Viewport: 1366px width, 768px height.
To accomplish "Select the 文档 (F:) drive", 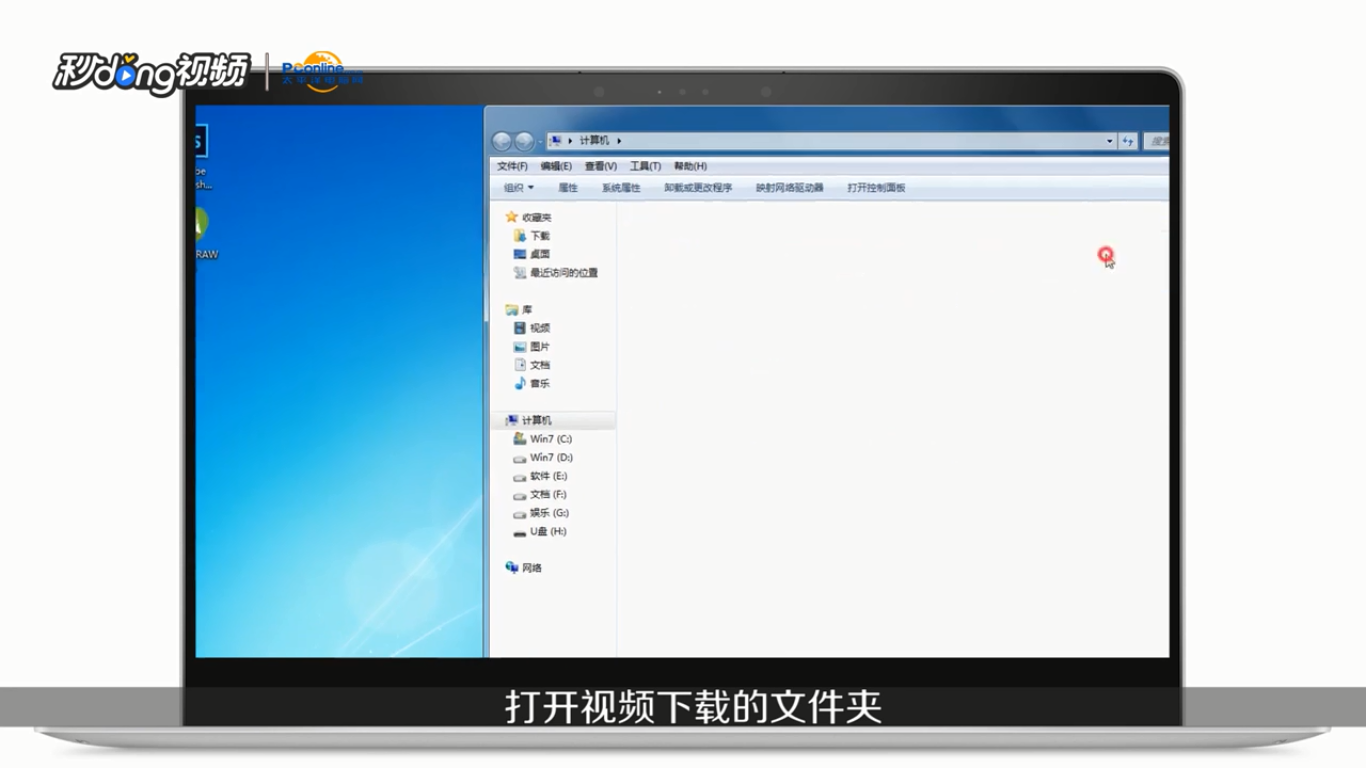I will [540, 495].
